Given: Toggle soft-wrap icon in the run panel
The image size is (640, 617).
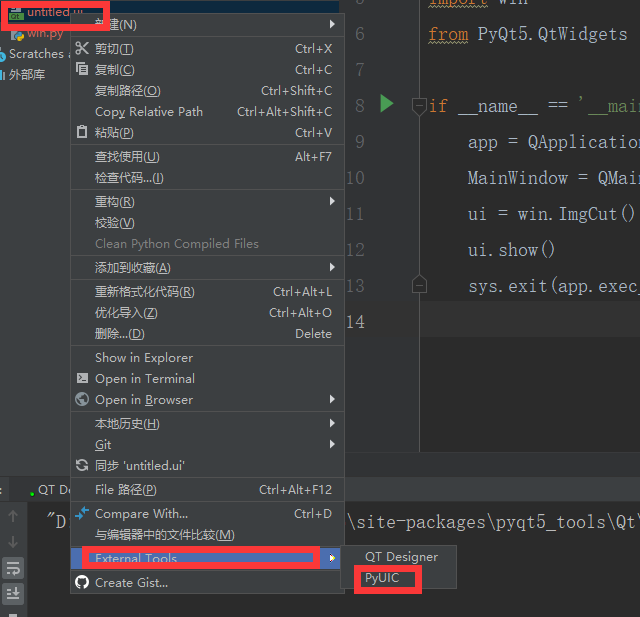Looking at the screenshot, I should 13,568.
